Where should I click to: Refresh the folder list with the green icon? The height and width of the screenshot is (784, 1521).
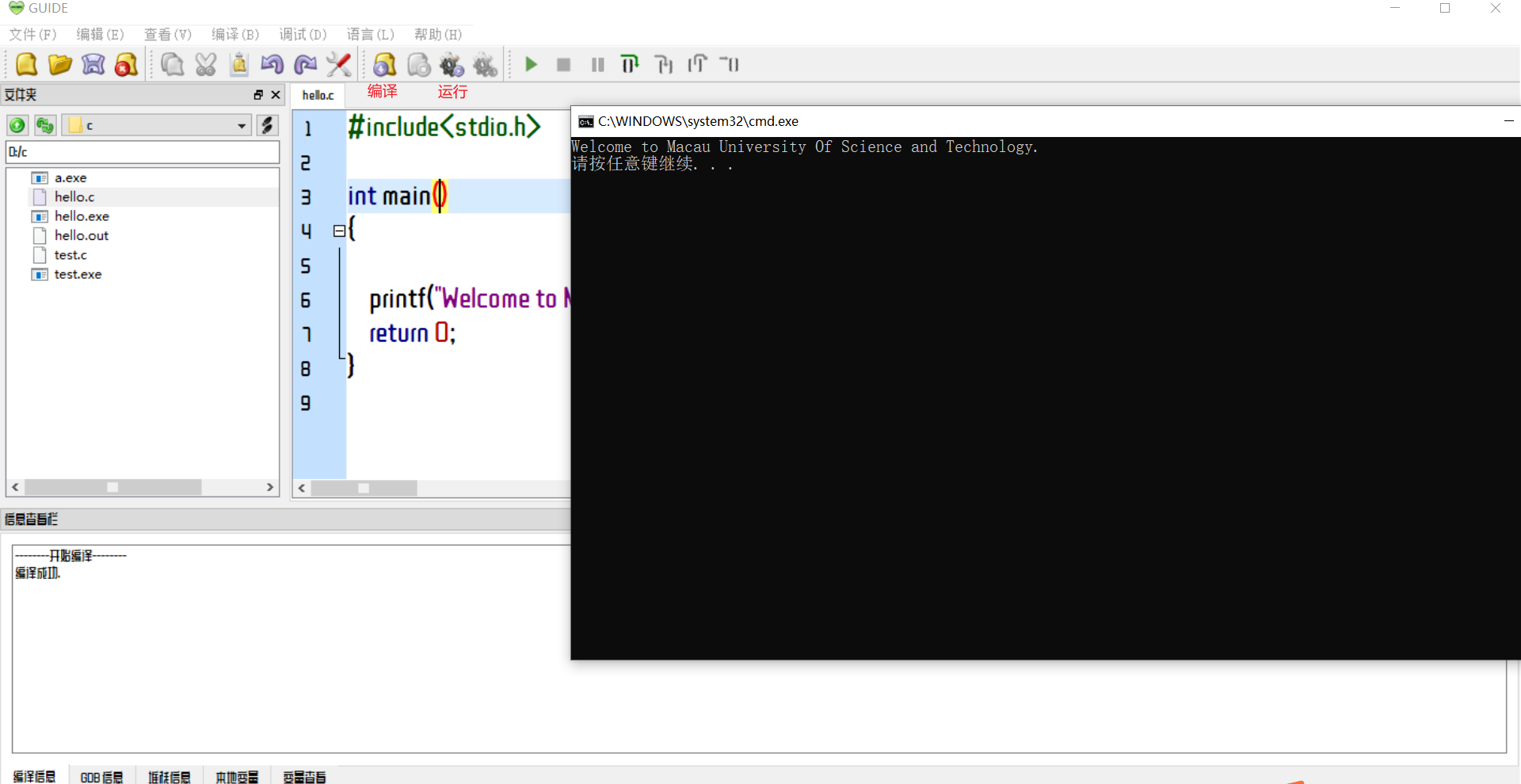pyautogui.click(x=45, y=125)
